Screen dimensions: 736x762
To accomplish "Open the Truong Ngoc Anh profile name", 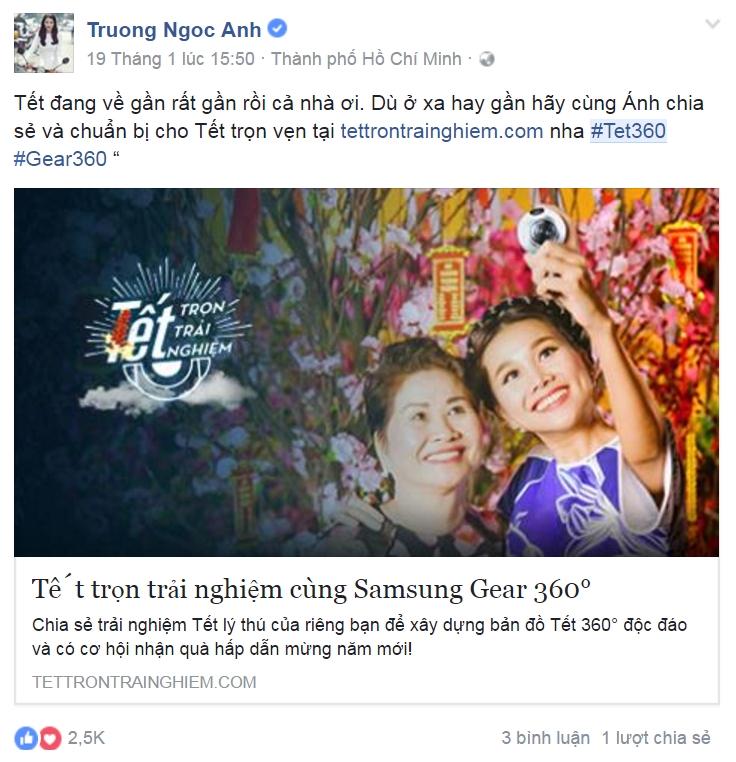I will 174,30.
